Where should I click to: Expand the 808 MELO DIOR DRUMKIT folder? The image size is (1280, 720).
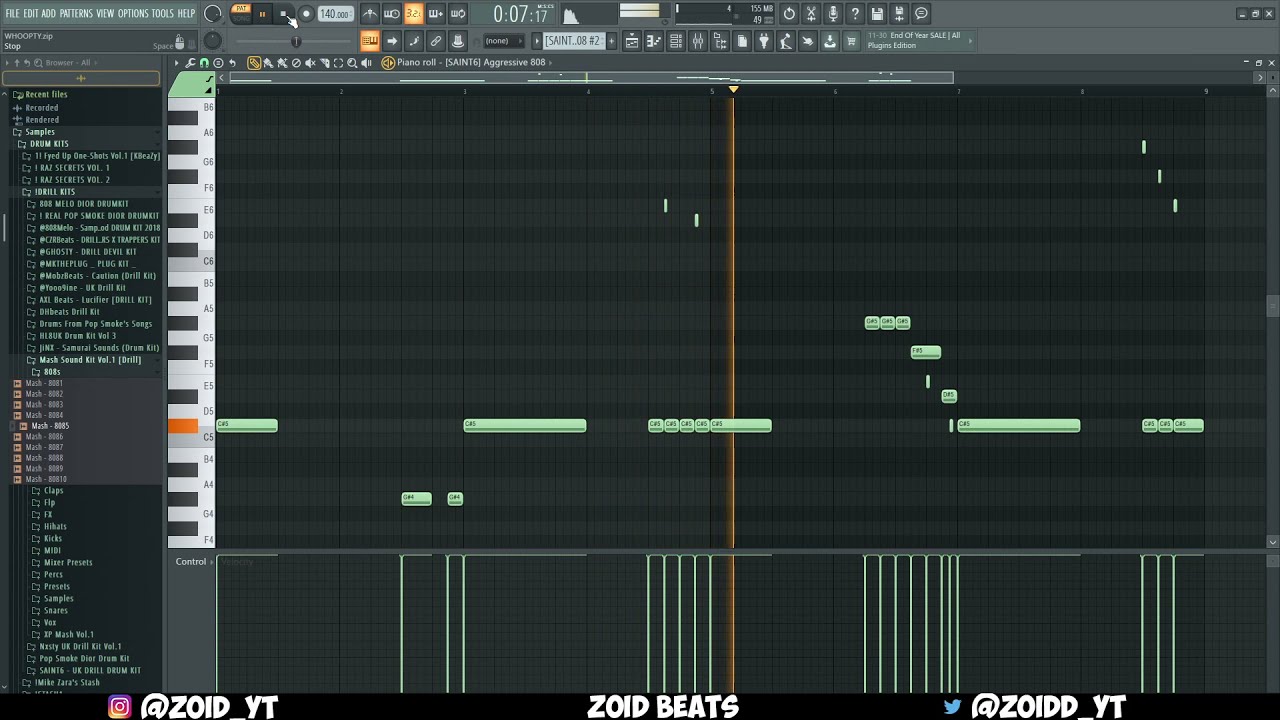click(84, 204)
